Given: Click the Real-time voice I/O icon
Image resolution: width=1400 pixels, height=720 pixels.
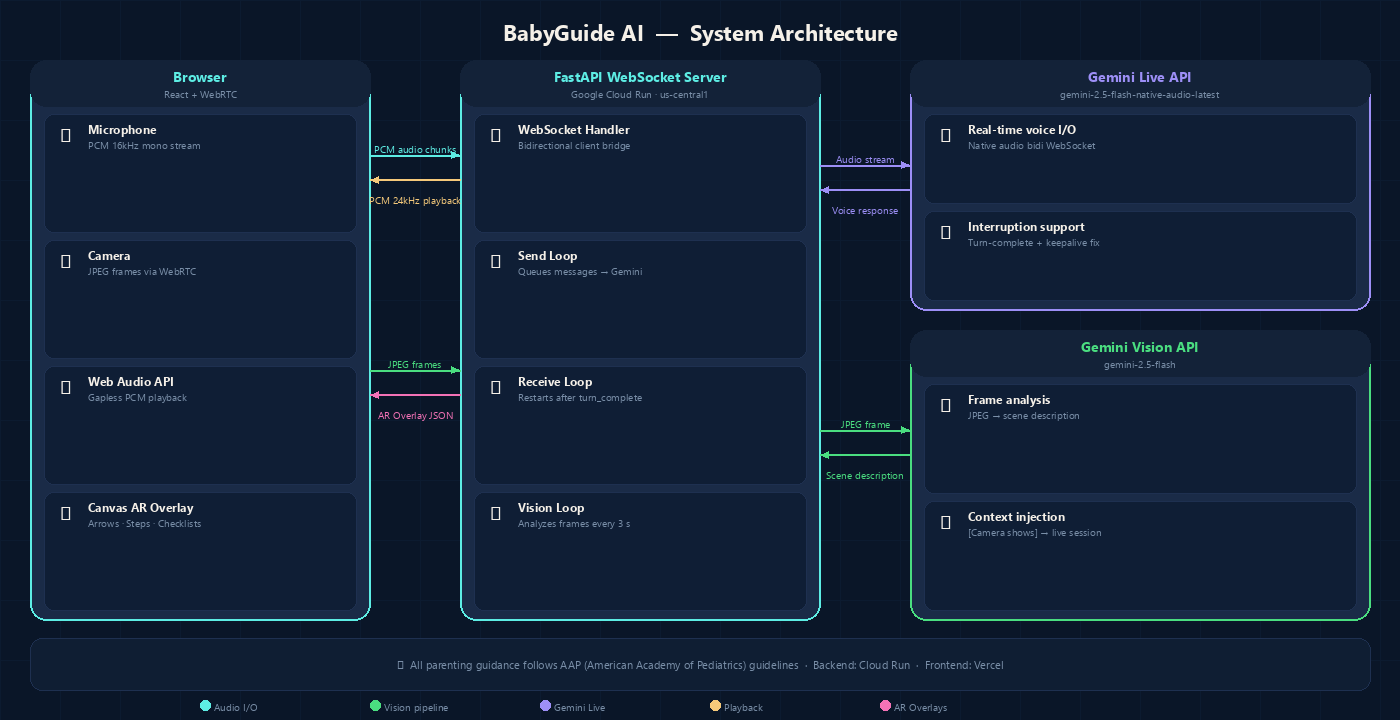Looking at the screenshot, I should [946, 135].
